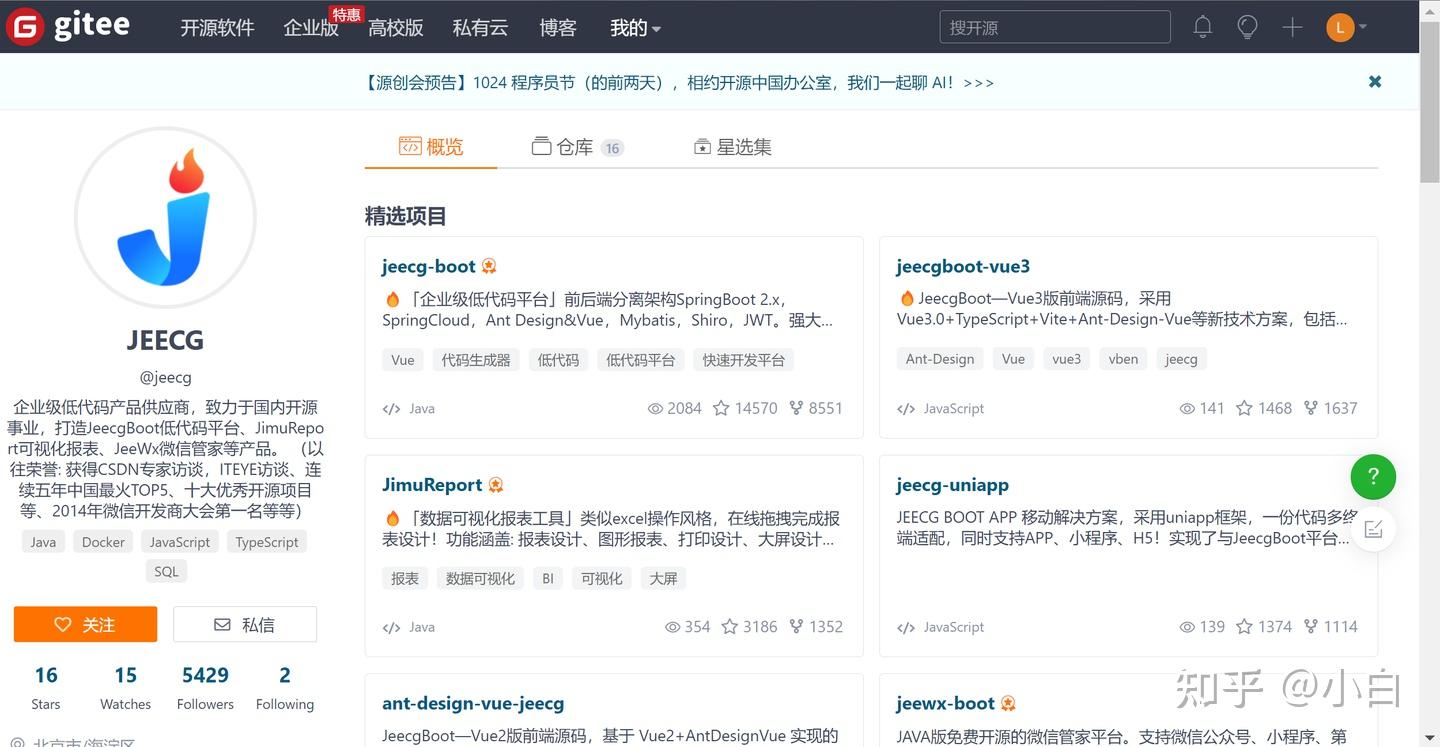This screenshot has width=1440, height=747.
Task: Click the code language icon under jeecgboot-vue3
Action: [x=905, y=408]
